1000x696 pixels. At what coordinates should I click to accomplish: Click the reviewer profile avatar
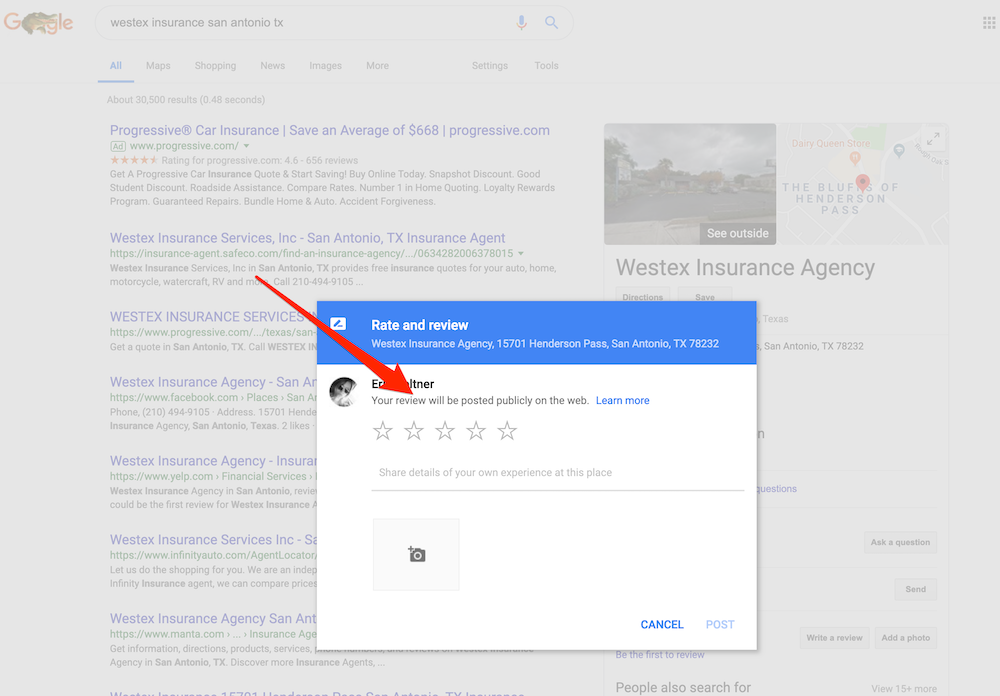pyautogui.click(x=343, y=392)
